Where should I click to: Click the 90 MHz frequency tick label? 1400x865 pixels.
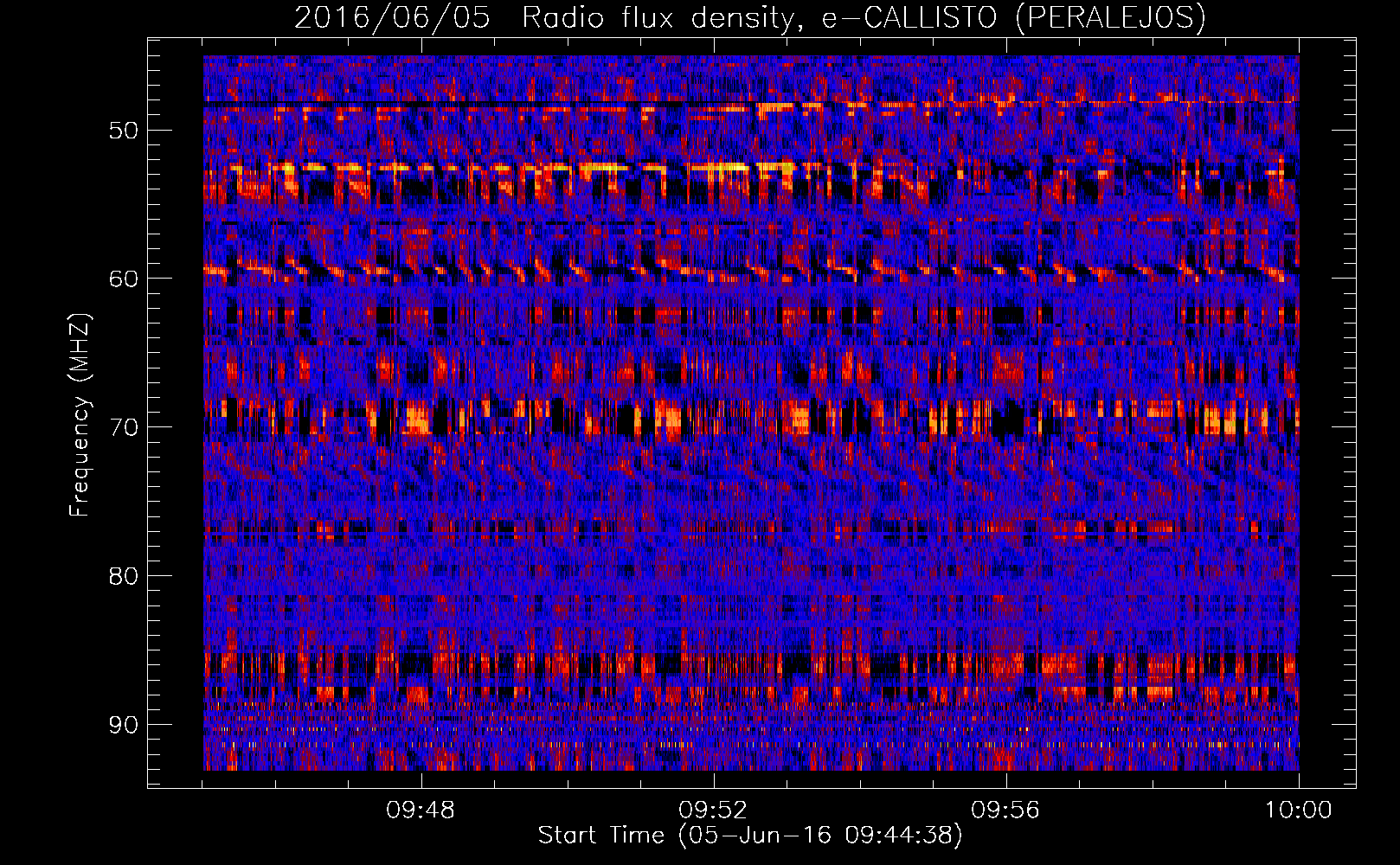pos(124,724)
